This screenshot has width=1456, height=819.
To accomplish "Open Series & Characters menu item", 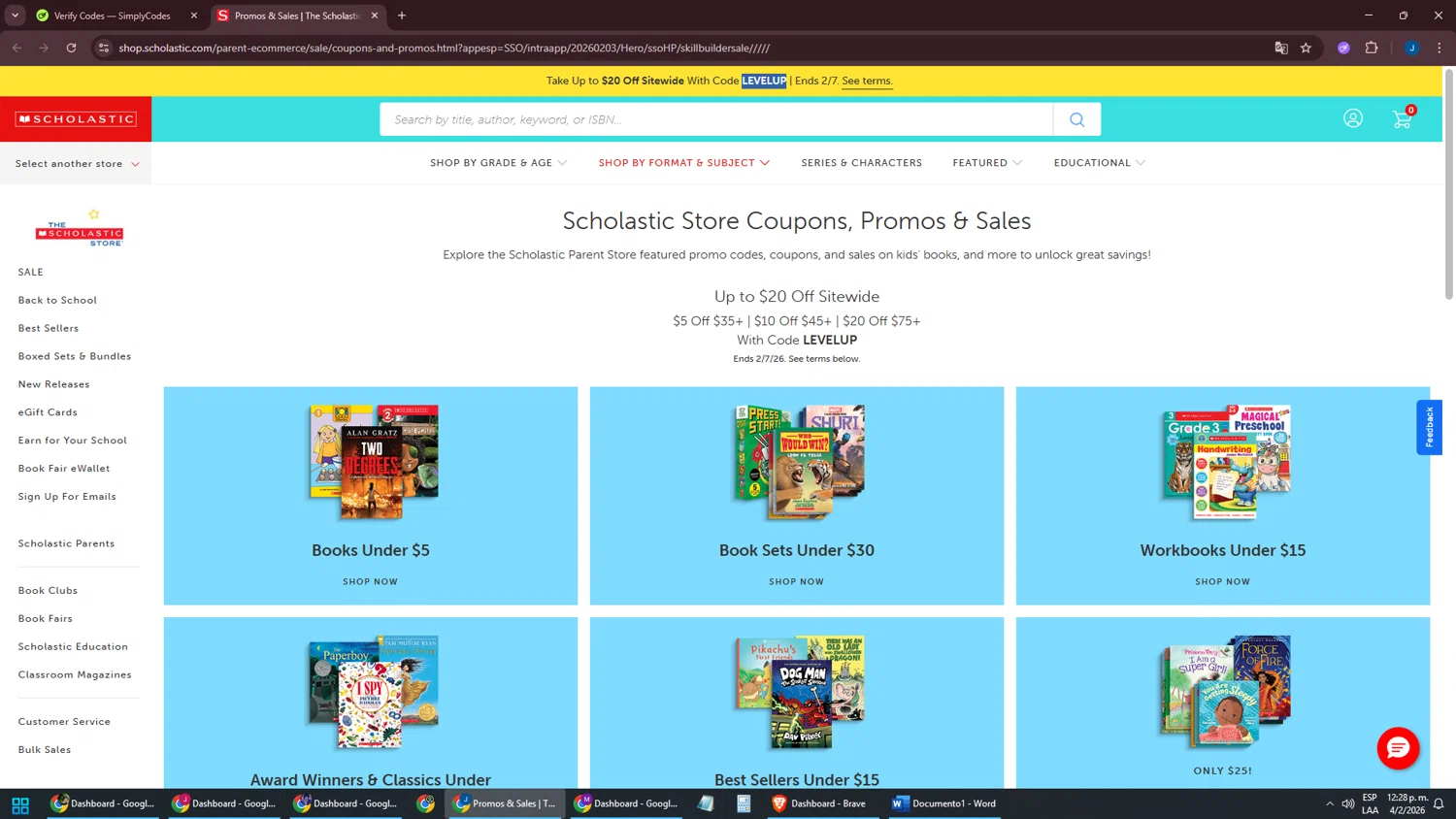I will point(862,163).
